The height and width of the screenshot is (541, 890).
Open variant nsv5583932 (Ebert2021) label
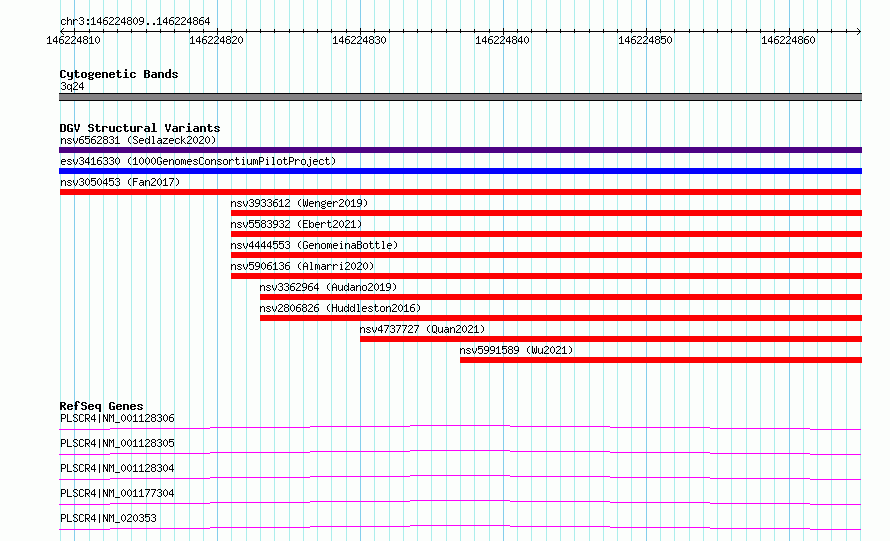click(296, 224)
